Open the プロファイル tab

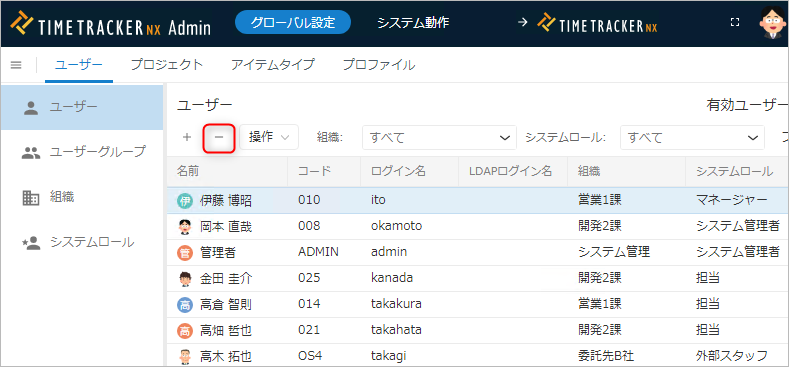pyautogui.click(x=379, y=65)
